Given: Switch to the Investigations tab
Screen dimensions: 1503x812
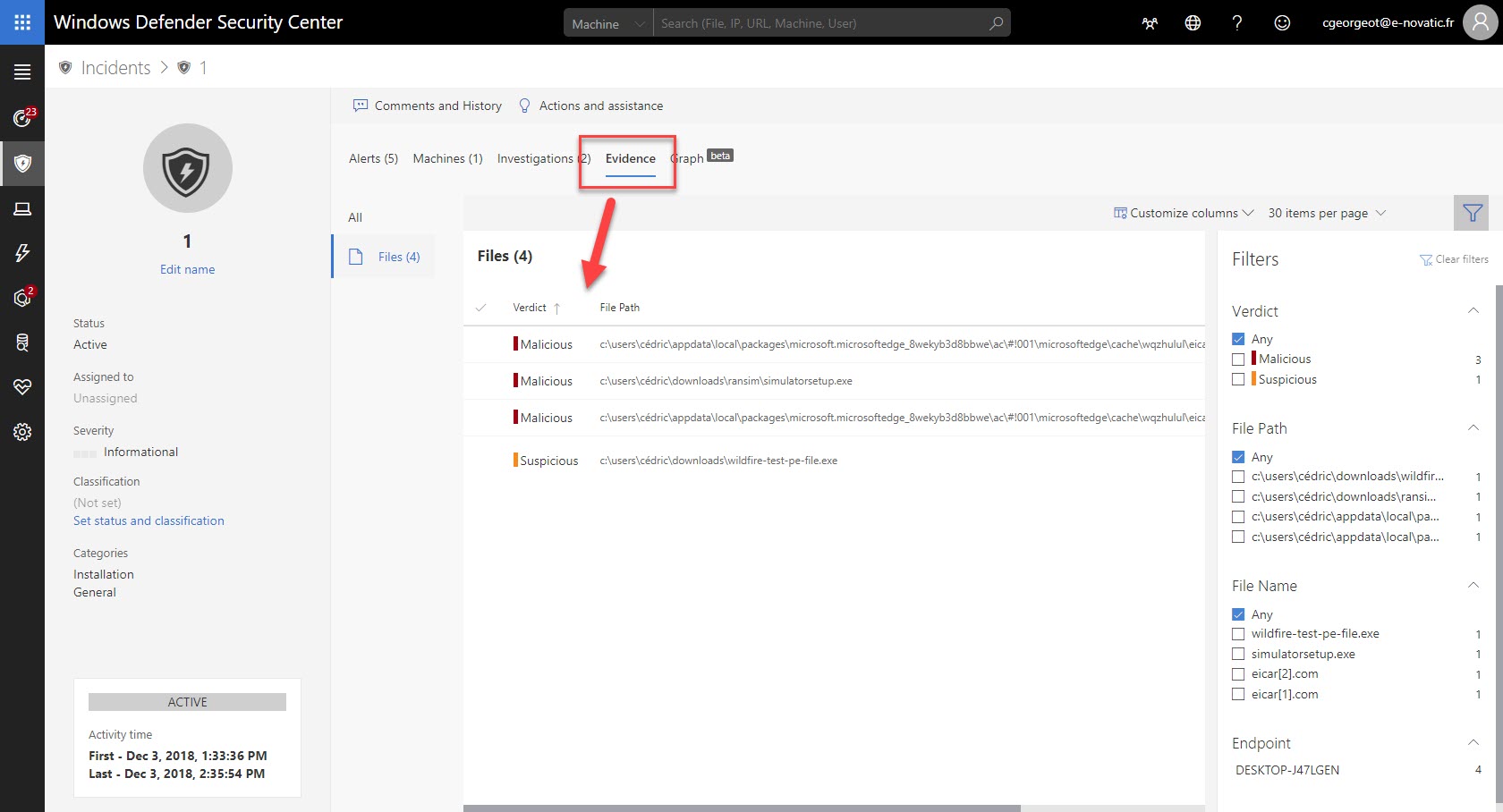Looking at the screenshot, I should 543,158.
